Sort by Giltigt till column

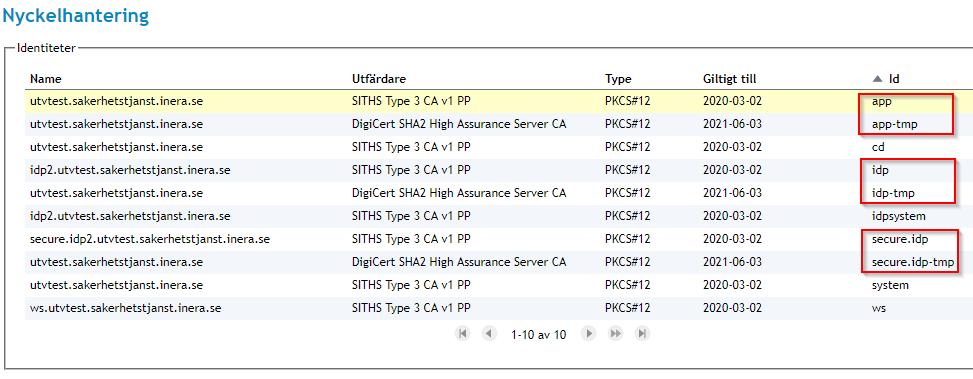(x=730, y=79)
